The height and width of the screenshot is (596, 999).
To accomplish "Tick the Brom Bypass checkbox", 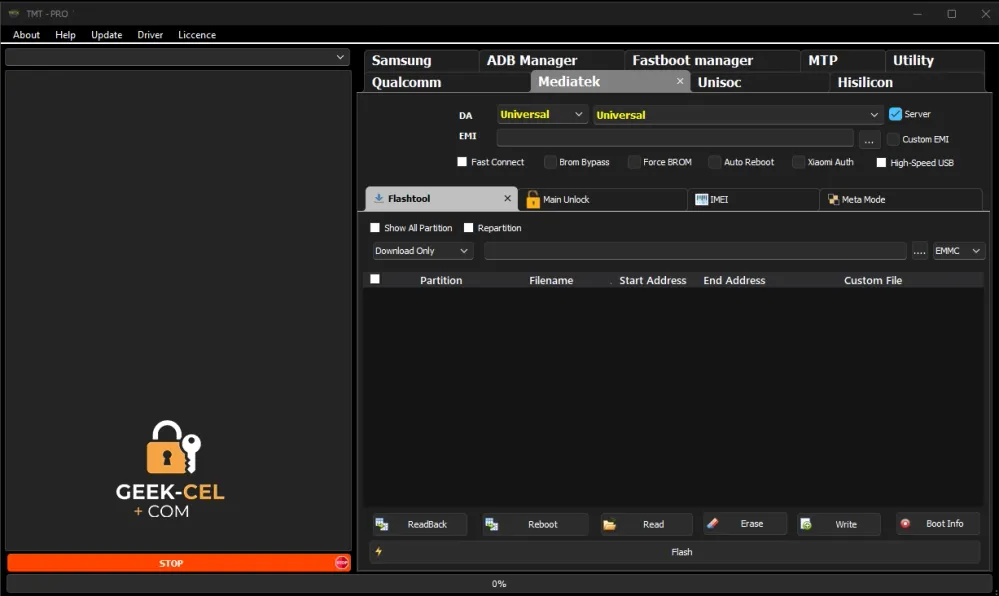I will (550, 162).
